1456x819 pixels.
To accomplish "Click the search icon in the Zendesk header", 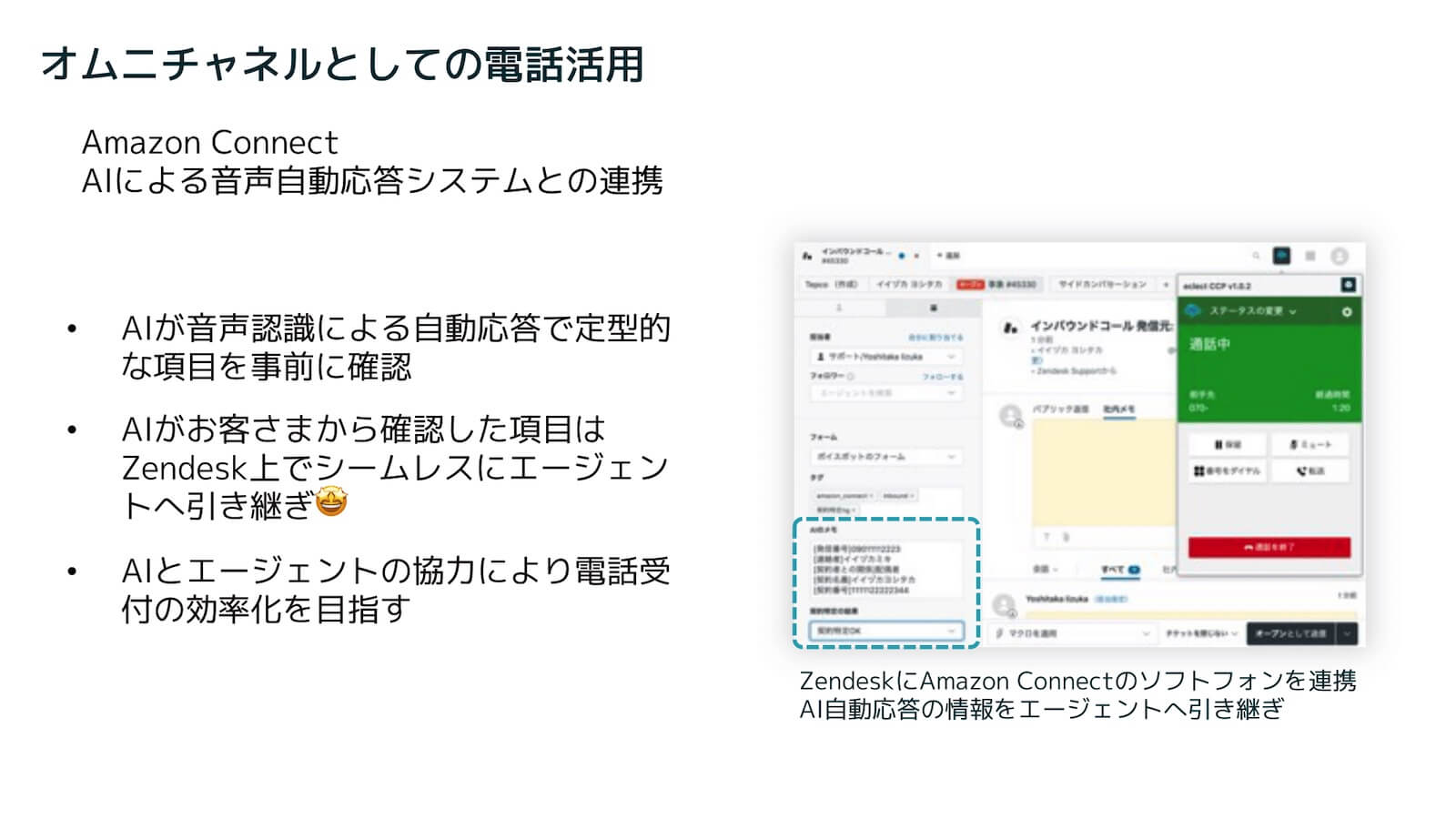I will [x=1256, y=257].
